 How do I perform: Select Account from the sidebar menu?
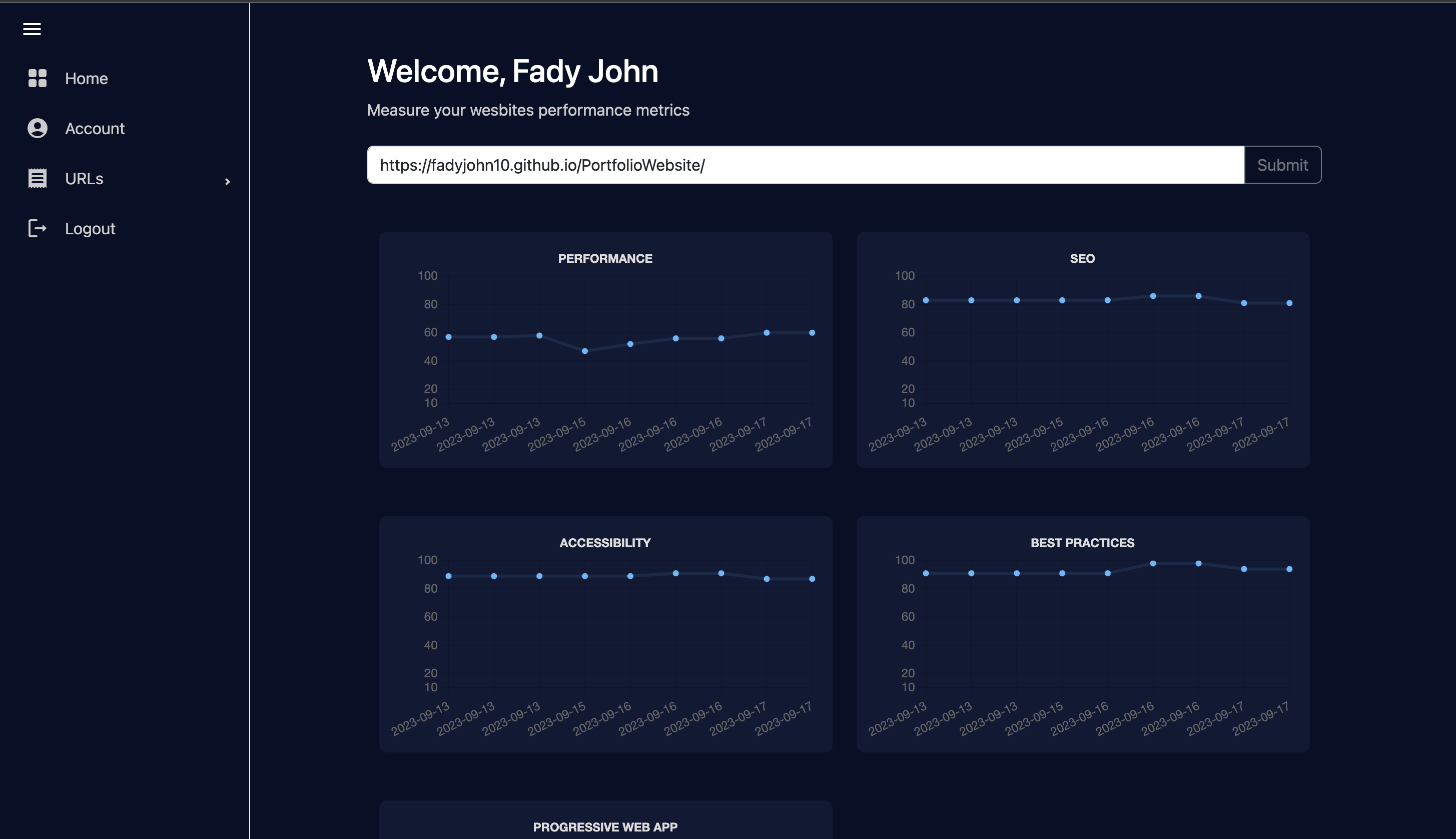click(95, 129)
